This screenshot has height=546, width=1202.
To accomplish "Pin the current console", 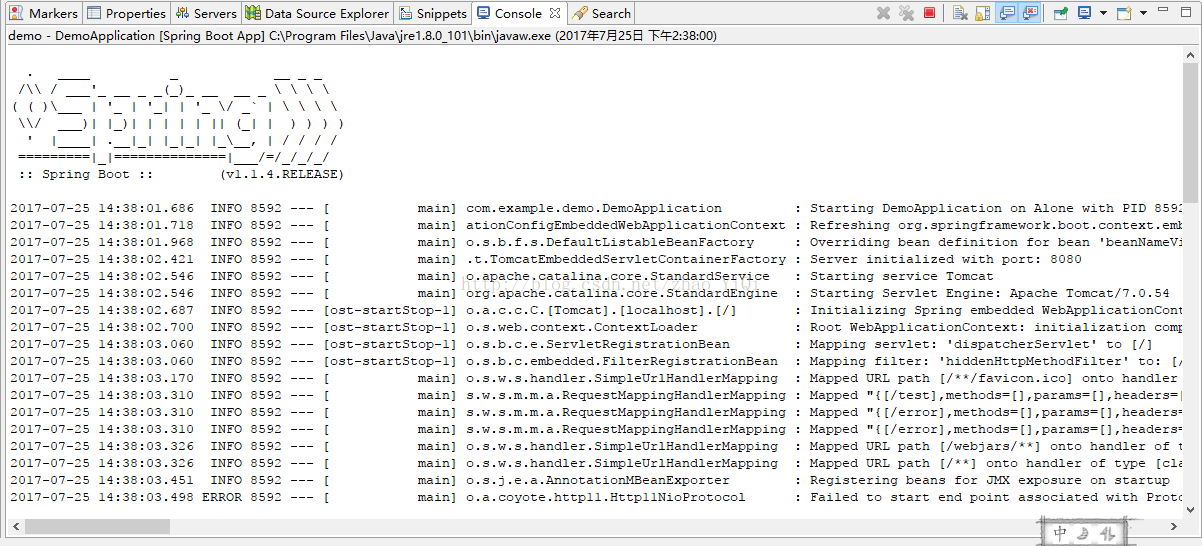I will click(x=1060, y=13).
